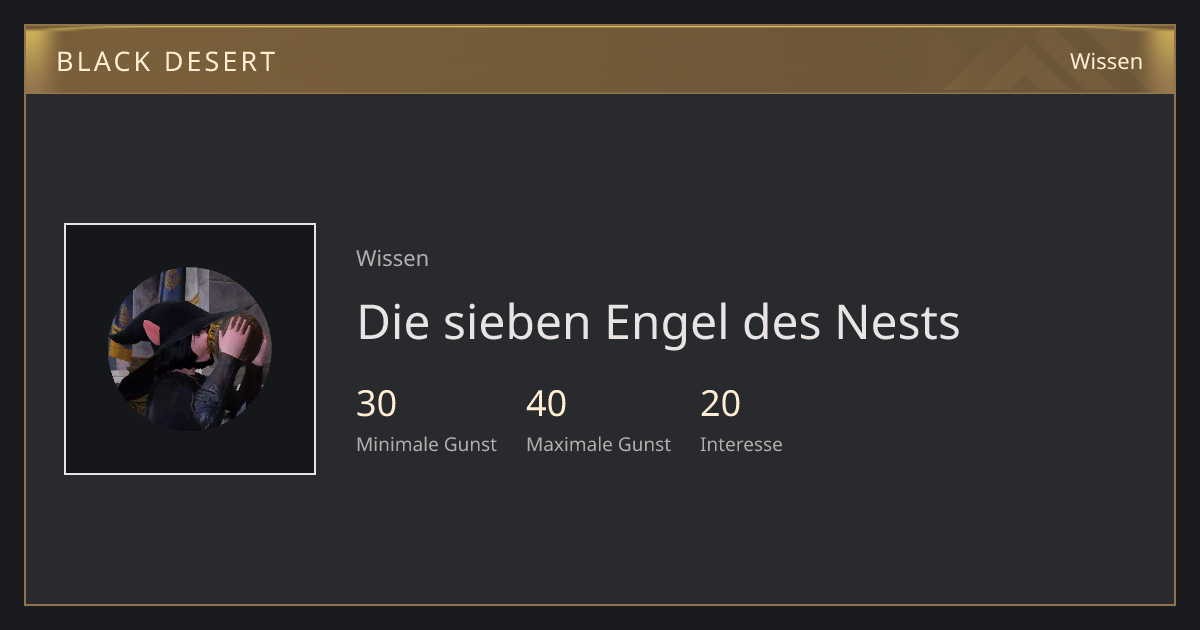Click the BLACK DESERT header title
Screen dimensions: 1200x630
pyautogui.click(x=166, y=61)
